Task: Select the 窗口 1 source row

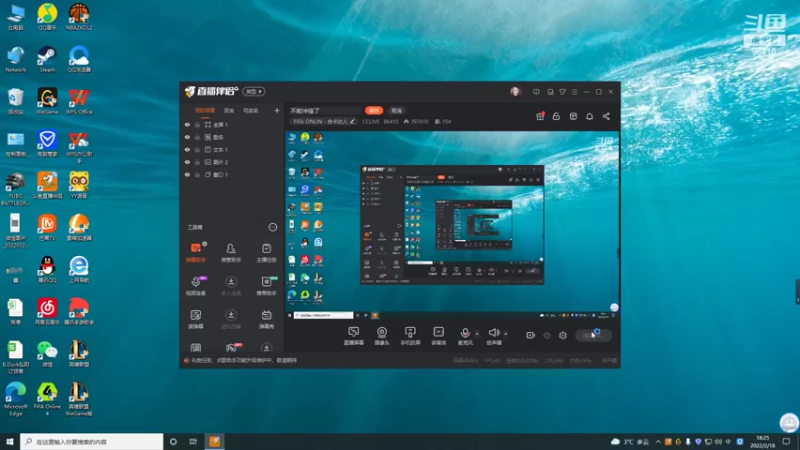Action: pos(232,174)
